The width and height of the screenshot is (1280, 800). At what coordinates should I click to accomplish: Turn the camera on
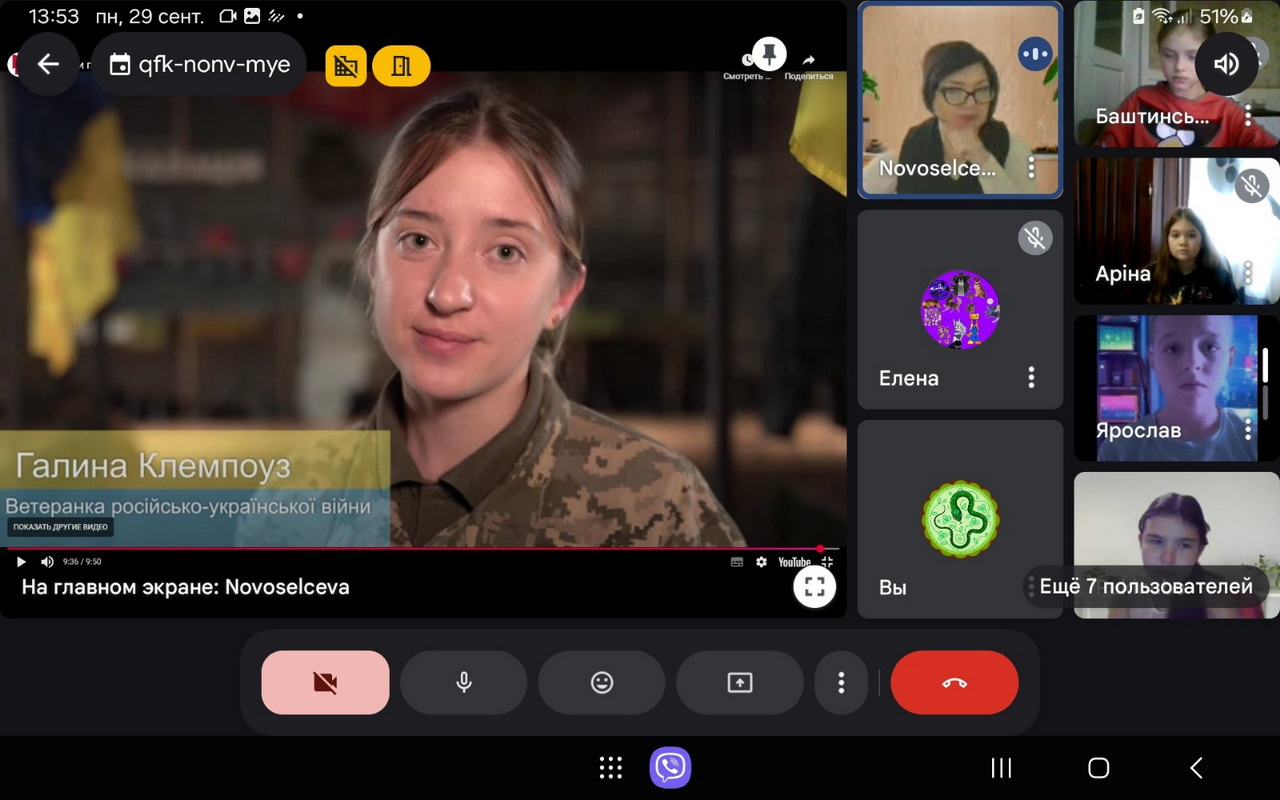(325, 683)
